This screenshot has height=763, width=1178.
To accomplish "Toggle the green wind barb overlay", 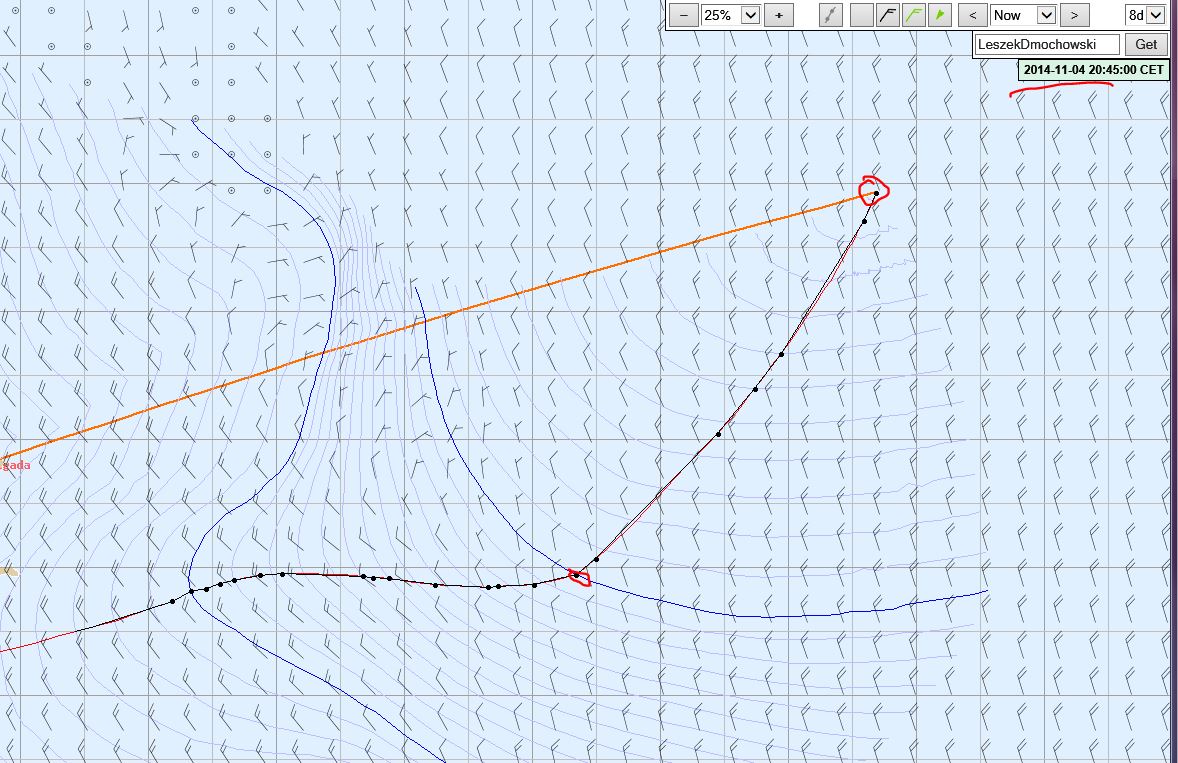I will click(913, 15).
